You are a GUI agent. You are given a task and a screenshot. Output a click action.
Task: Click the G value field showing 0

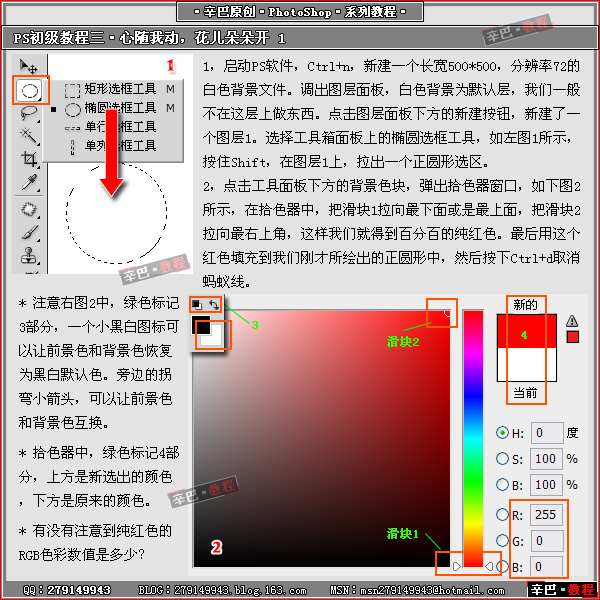547,541
